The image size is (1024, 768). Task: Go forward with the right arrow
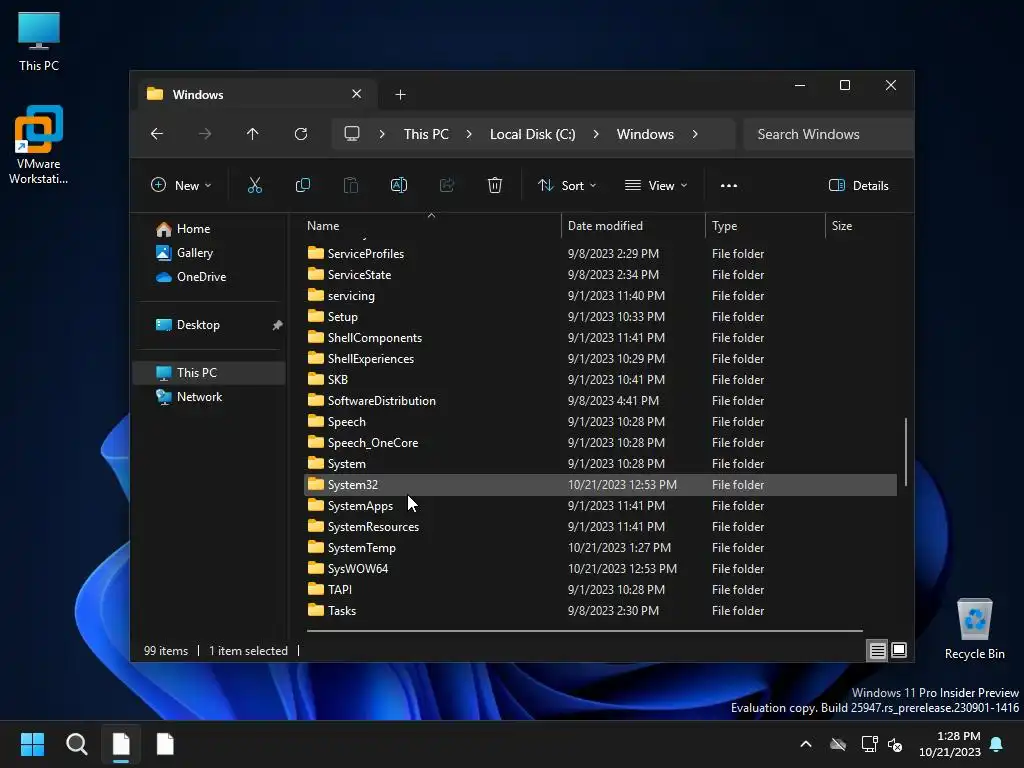tap(205, 134)
